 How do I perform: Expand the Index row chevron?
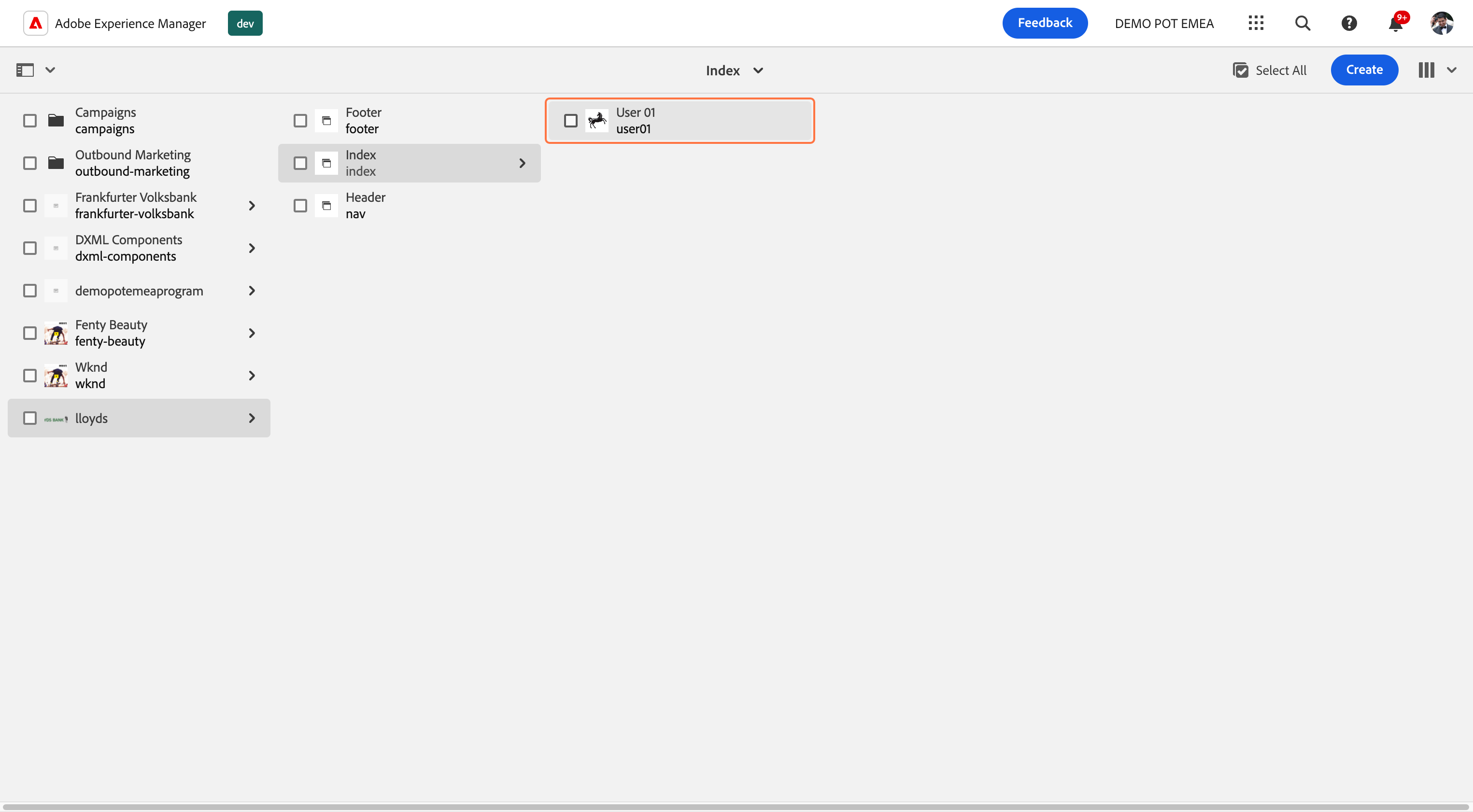[522, 164]
